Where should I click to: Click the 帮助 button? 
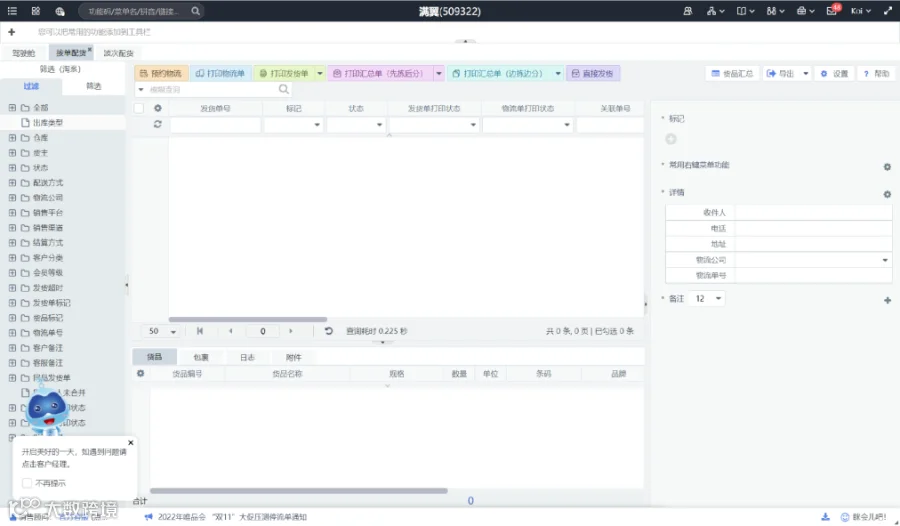click(x=876, y=74)
